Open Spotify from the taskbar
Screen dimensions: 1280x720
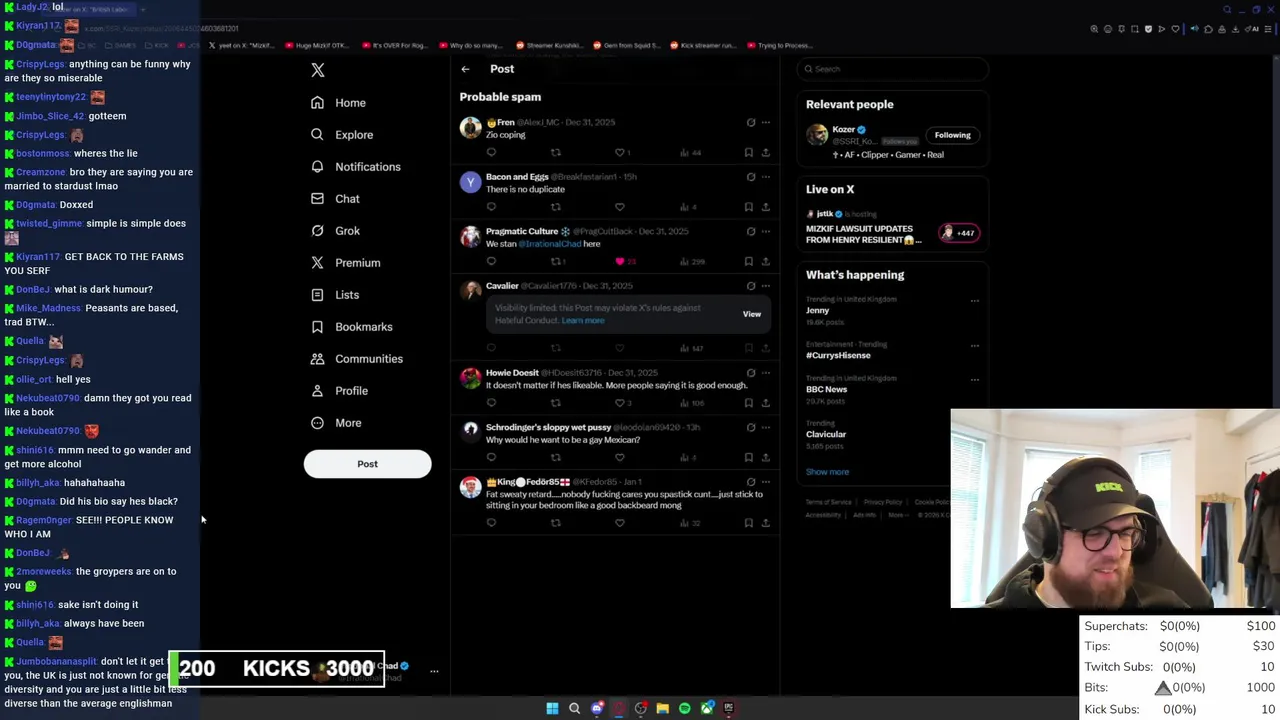[x=684, y=708]
